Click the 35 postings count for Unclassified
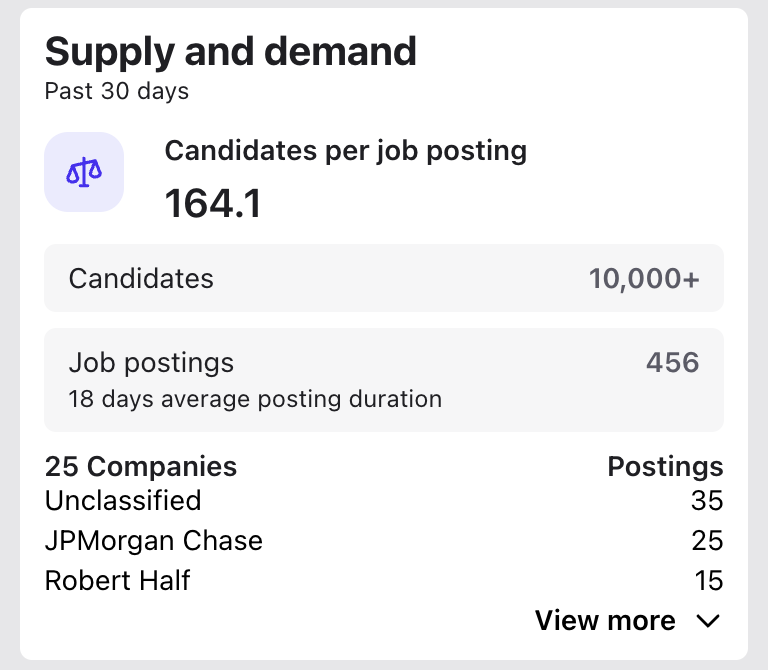The image size is (768, 670). click(x=707, y=500)
